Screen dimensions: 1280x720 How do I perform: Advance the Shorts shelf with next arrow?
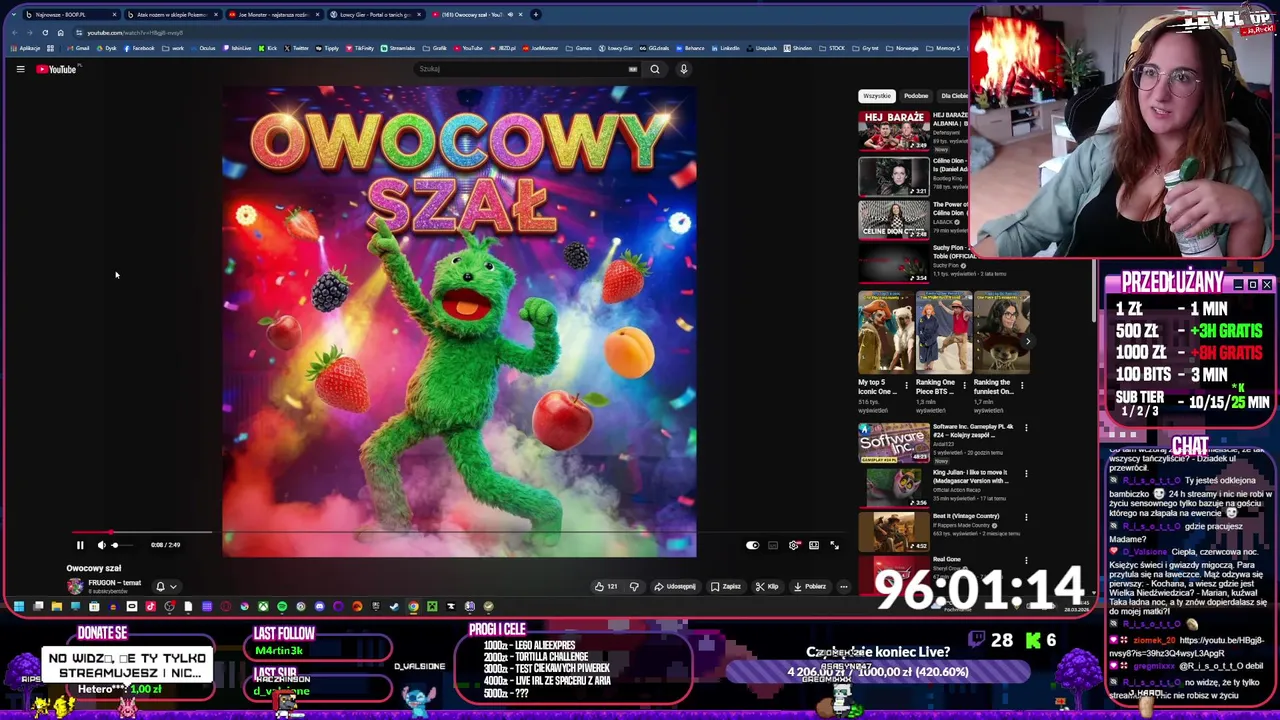tap(1028, 341)
